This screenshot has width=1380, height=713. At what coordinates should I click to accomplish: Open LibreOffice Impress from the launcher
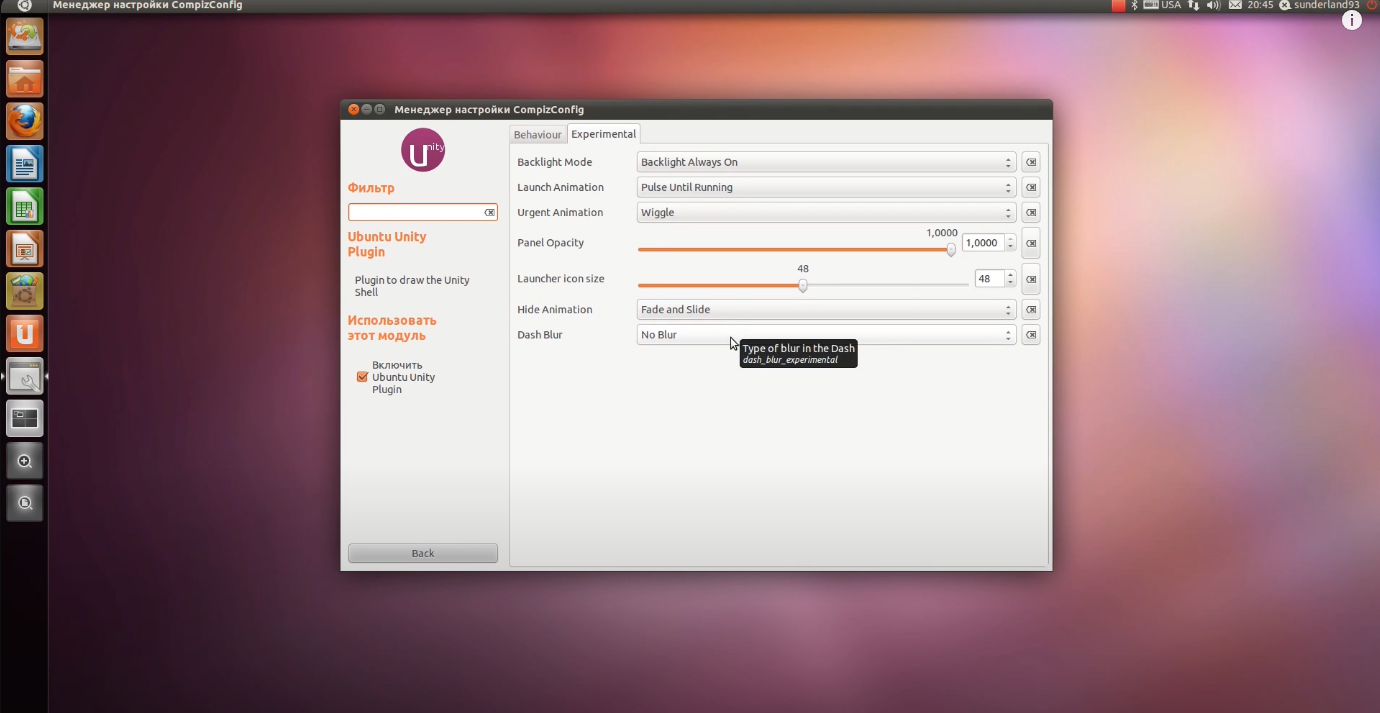click(24, 248)
